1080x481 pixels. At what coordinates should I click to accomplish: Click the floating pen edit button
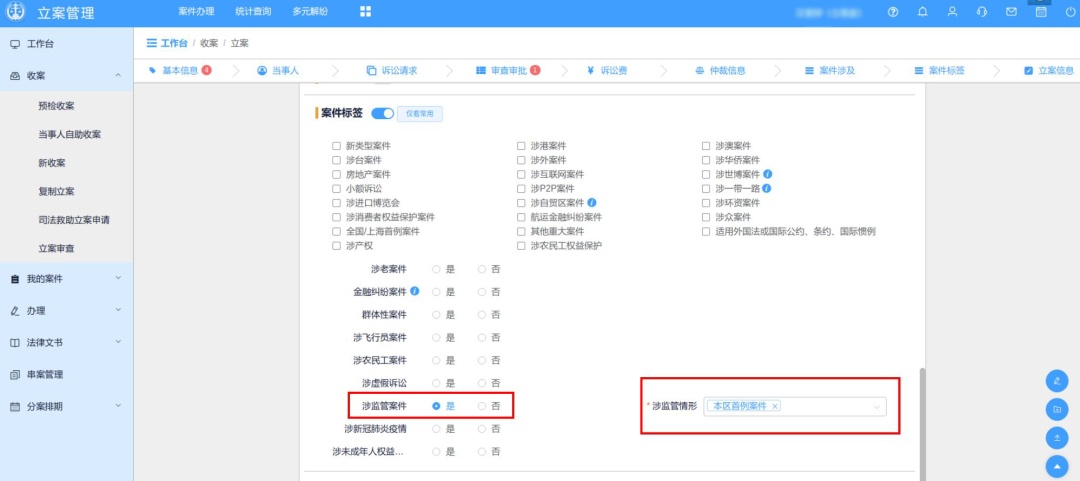tap(1057, 381)
